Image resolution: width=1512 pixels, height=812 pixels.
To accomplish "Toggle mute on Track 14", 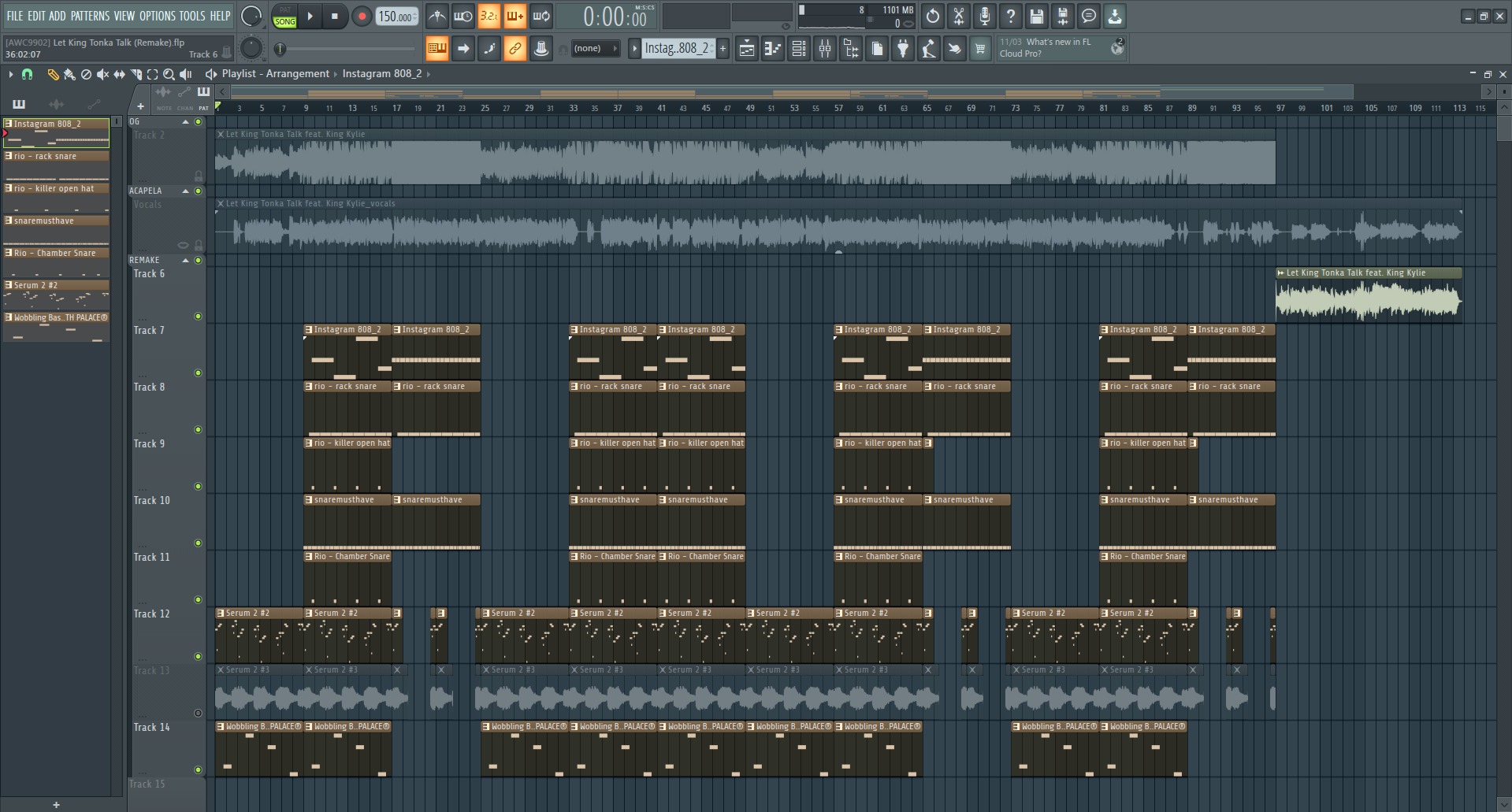I will (199, 770).
